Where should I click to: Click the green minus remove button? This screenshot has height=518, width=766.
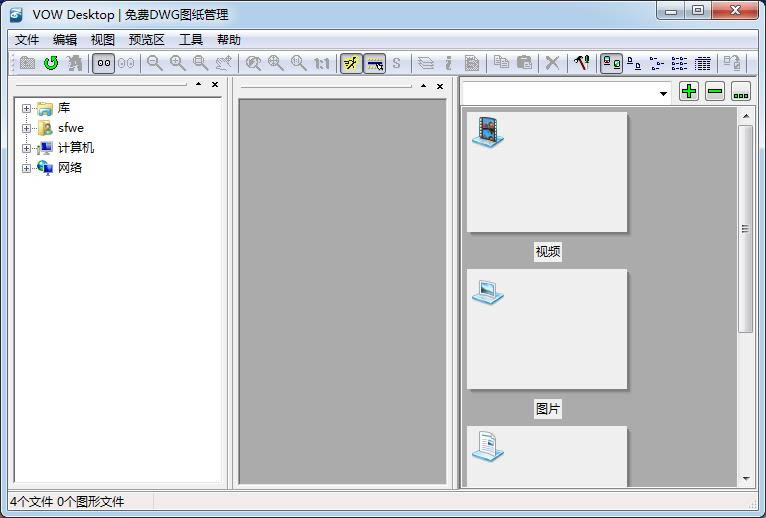click(715, 91)
